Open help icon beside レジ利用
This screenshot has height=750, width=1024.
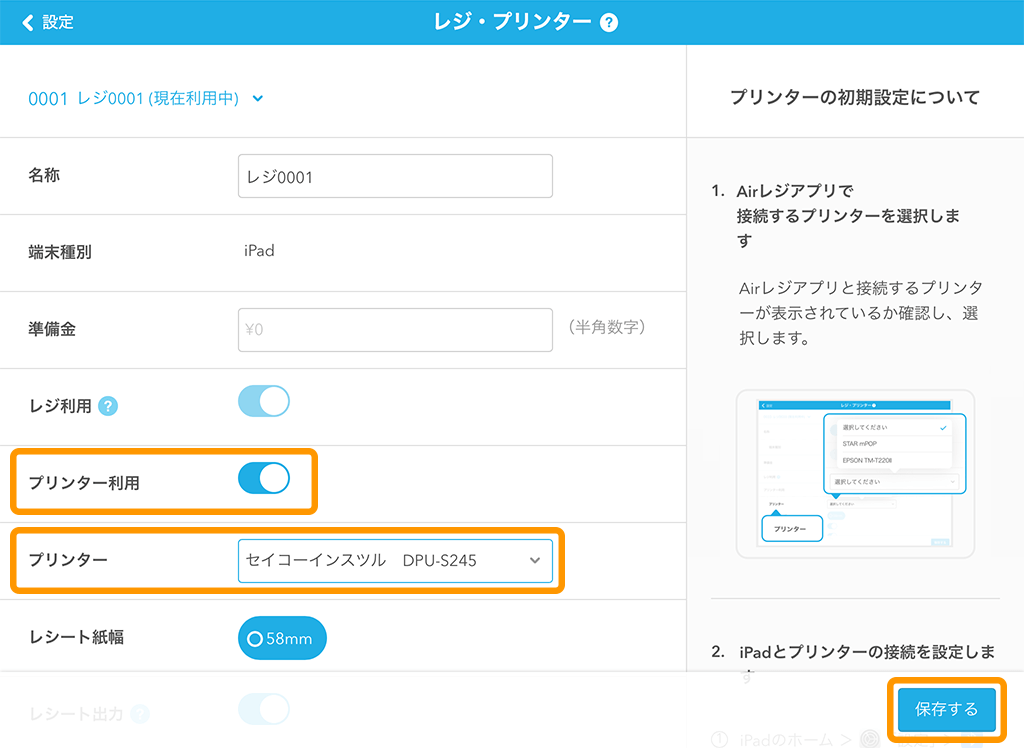coord(108,406)
